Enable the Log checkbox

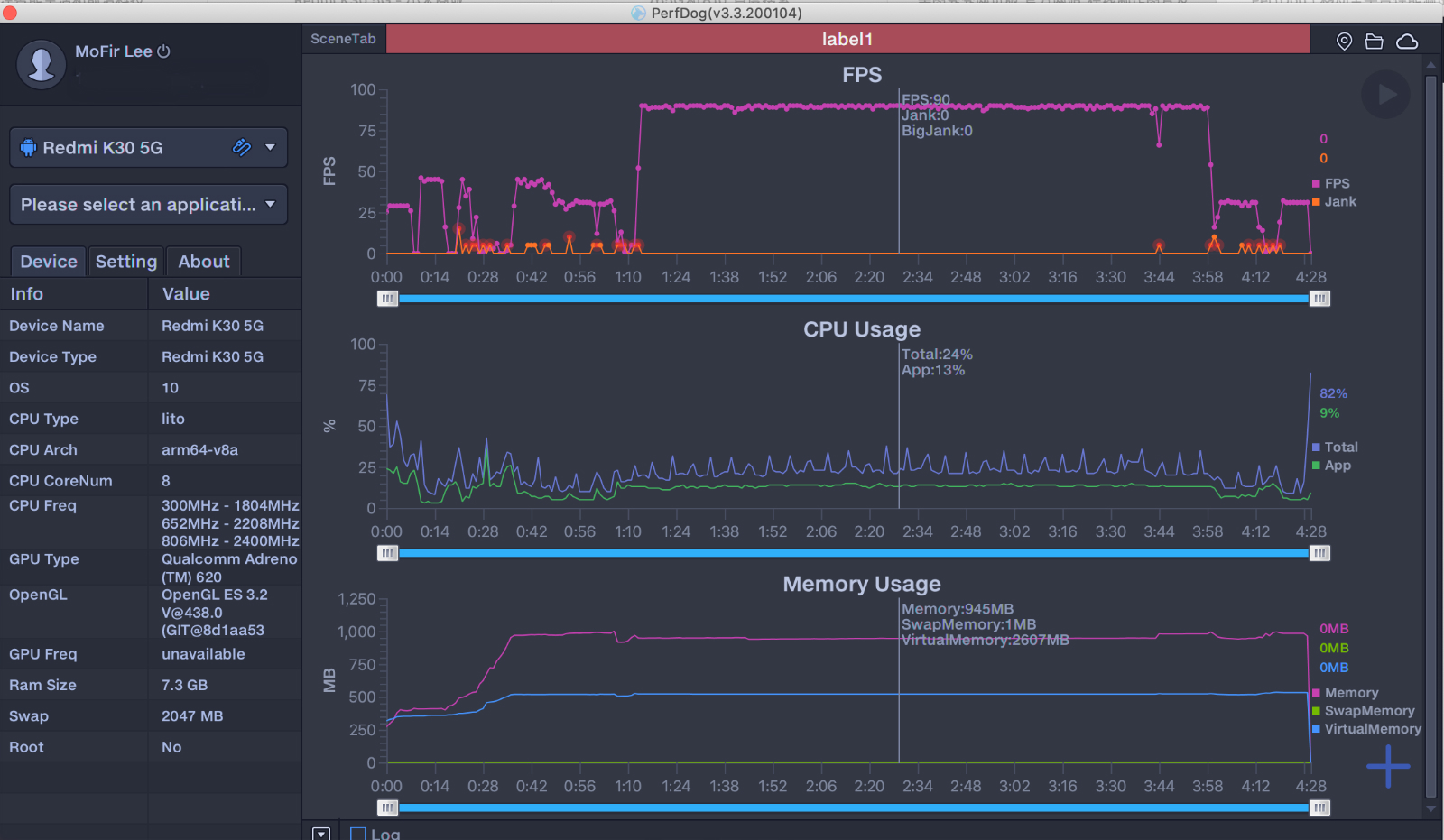point(358,834)
